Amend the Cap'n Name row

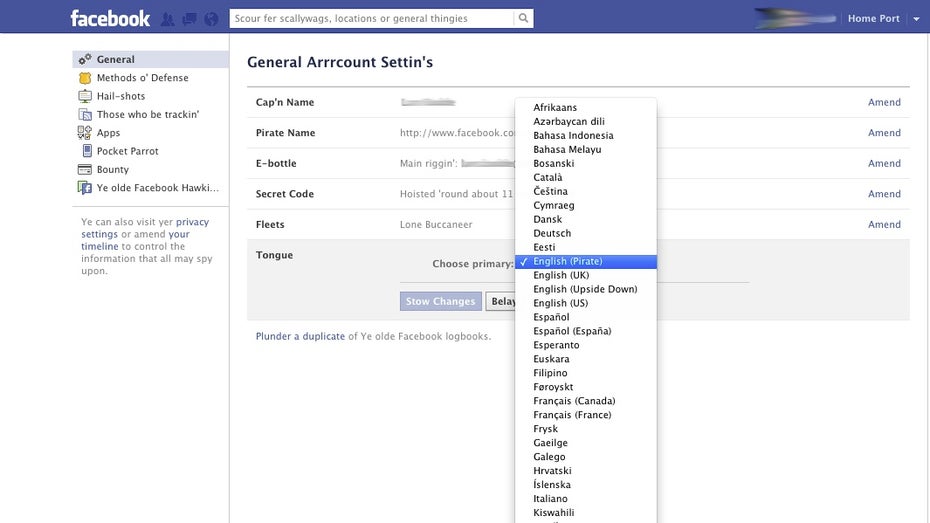[884, 102]
